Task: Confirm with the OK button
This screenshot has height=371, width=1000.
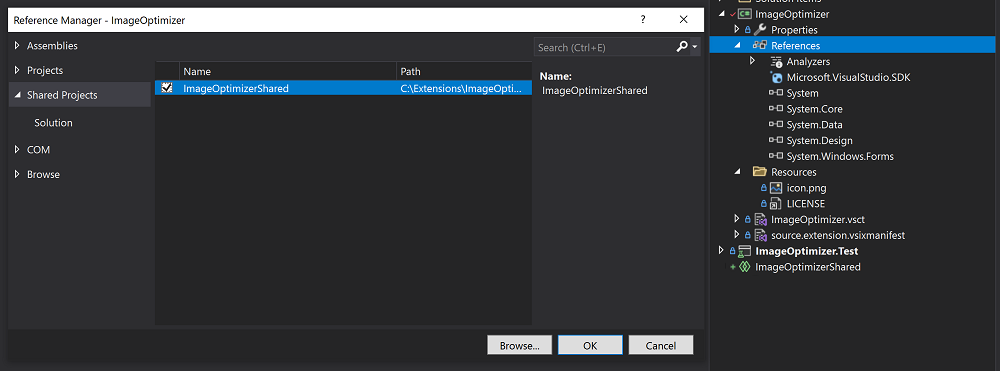Action: pos(590,346)
